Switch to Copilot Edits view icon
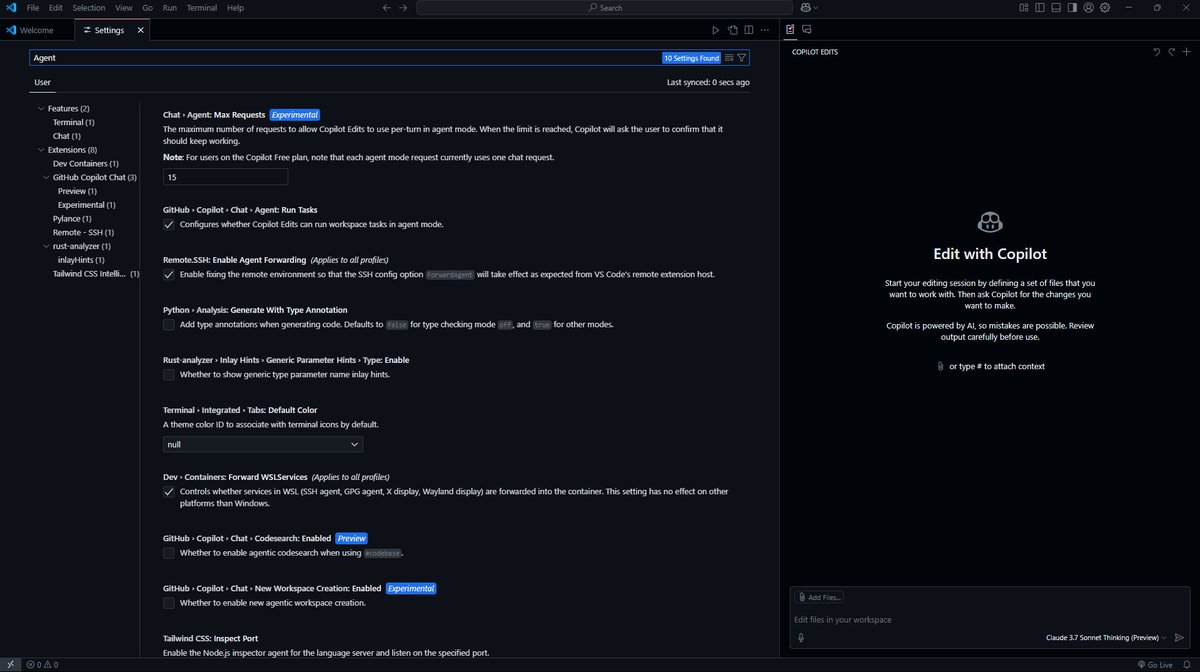Viewport: 1200px width, 672px height. [x=790, y=30]
